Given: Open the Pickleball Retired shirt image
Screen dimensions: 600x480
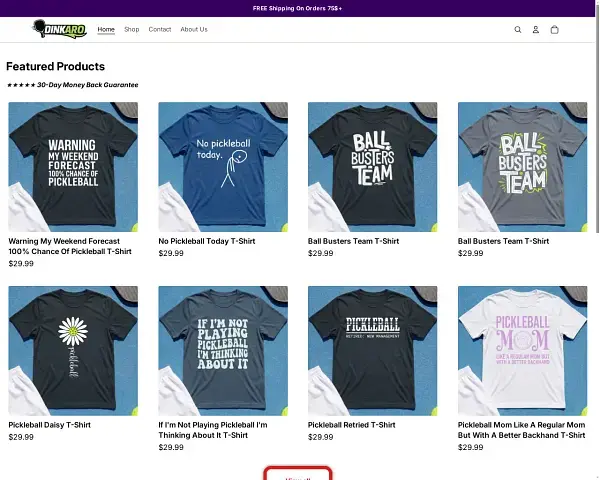Looking at the screenshot, I should 373,350.
